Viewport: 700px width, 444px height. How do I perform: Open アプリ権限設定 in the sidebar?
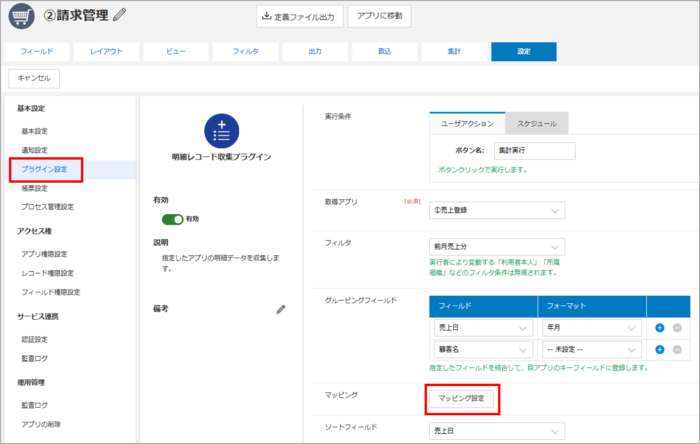pyautogui.click(x=44, y=254)
